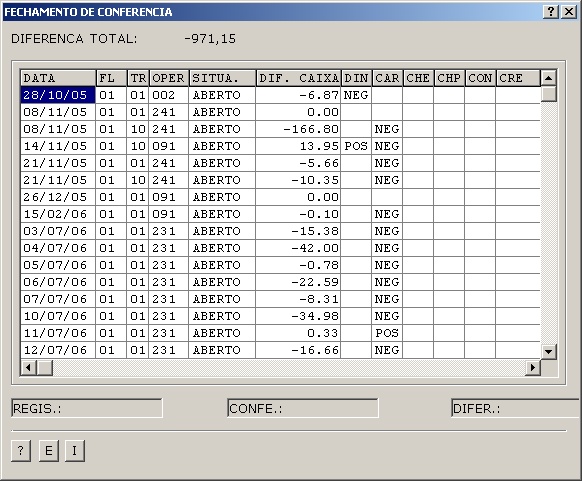Select the date 04/07/06
The image size is (582, 481).
coord(55,248)
